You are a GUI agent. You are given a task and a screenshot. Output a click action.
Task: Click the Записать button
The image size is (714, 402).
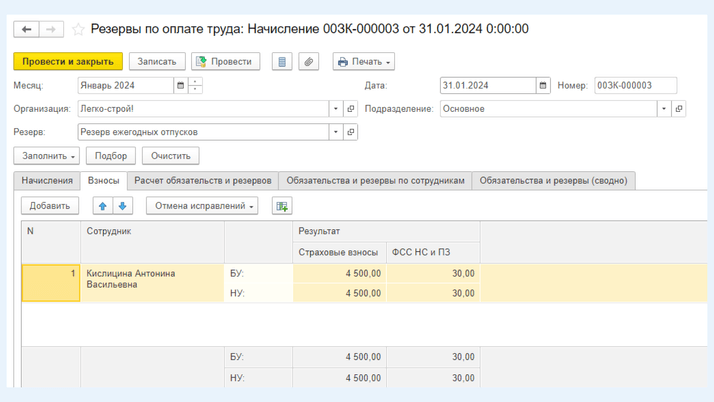(x=157, y=61)
